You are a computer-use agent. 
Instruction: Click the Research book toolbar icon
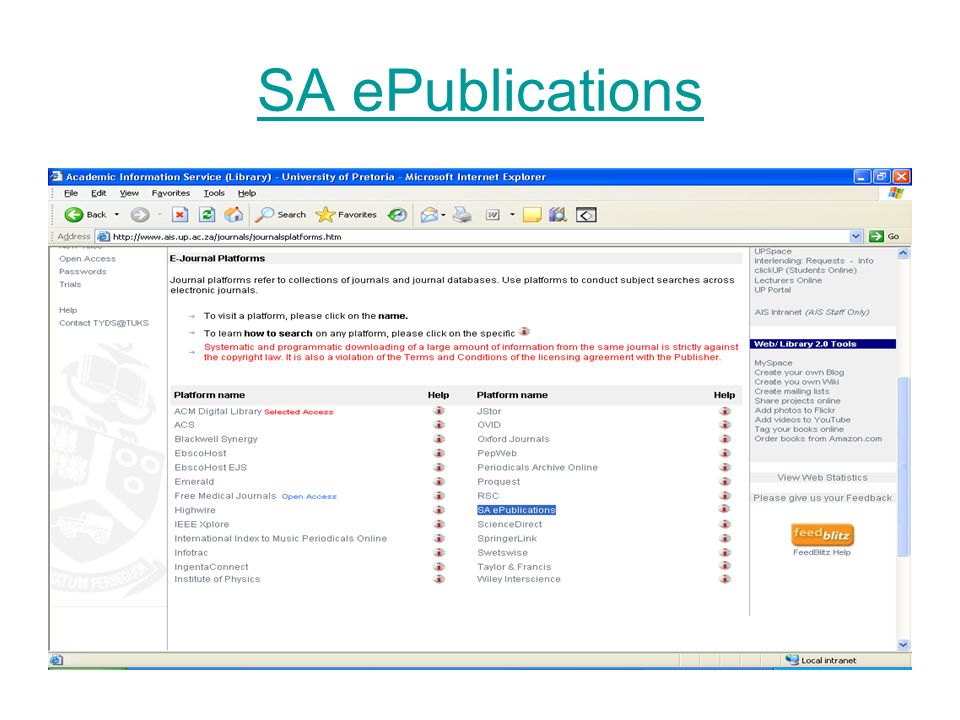click(x=558, y=215)
